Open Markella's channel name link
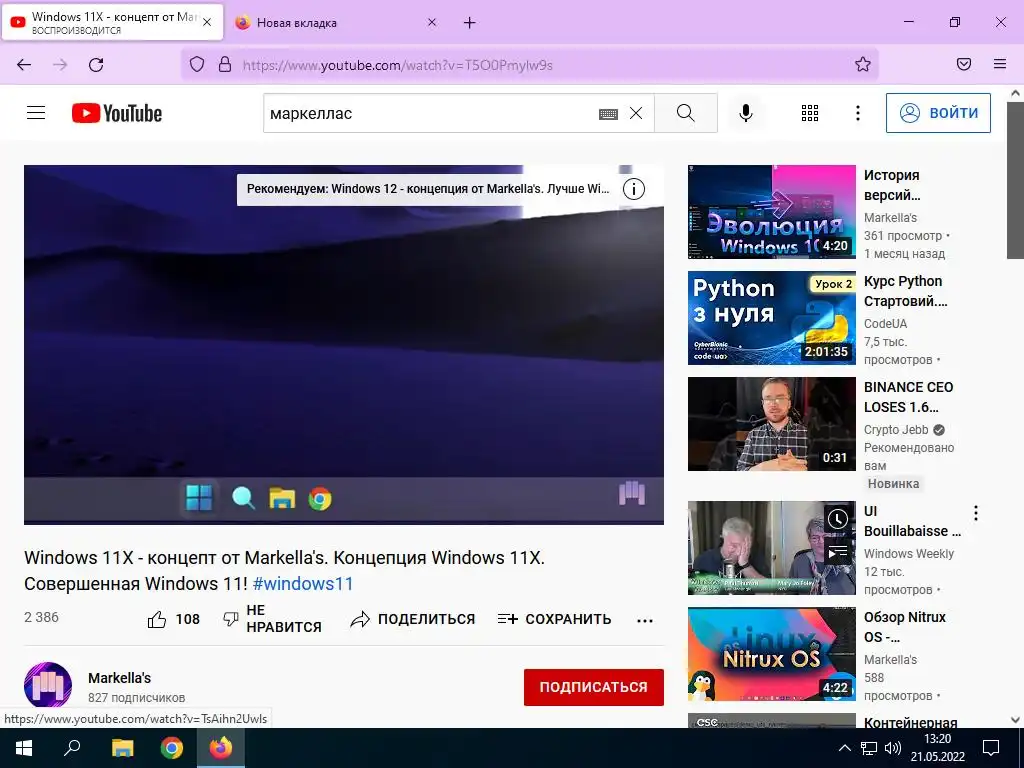This screenshot has height=768, width=1024. pos(120,678)
